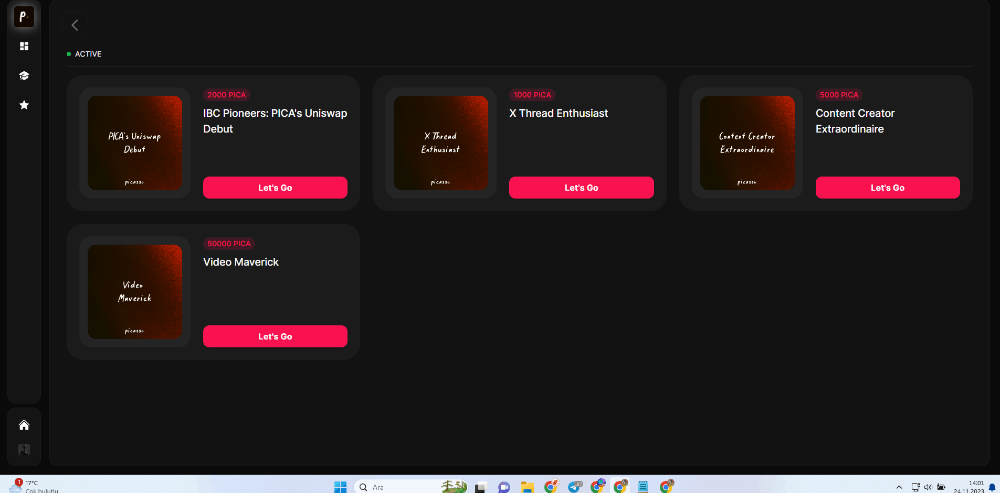Open the Video Maverick thumbnail image
This screenshot has height=493, width=1000.
(135, 291)
